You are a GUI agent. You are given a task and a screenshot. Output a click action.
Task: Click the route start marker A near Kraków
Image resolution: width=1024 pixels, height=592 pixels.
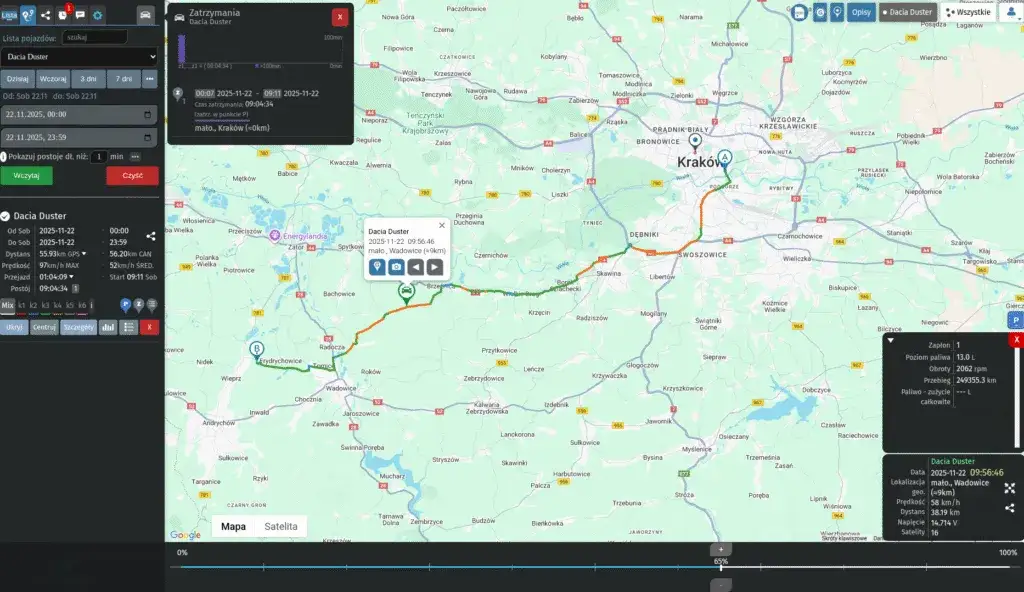click(x=725, y=159)
